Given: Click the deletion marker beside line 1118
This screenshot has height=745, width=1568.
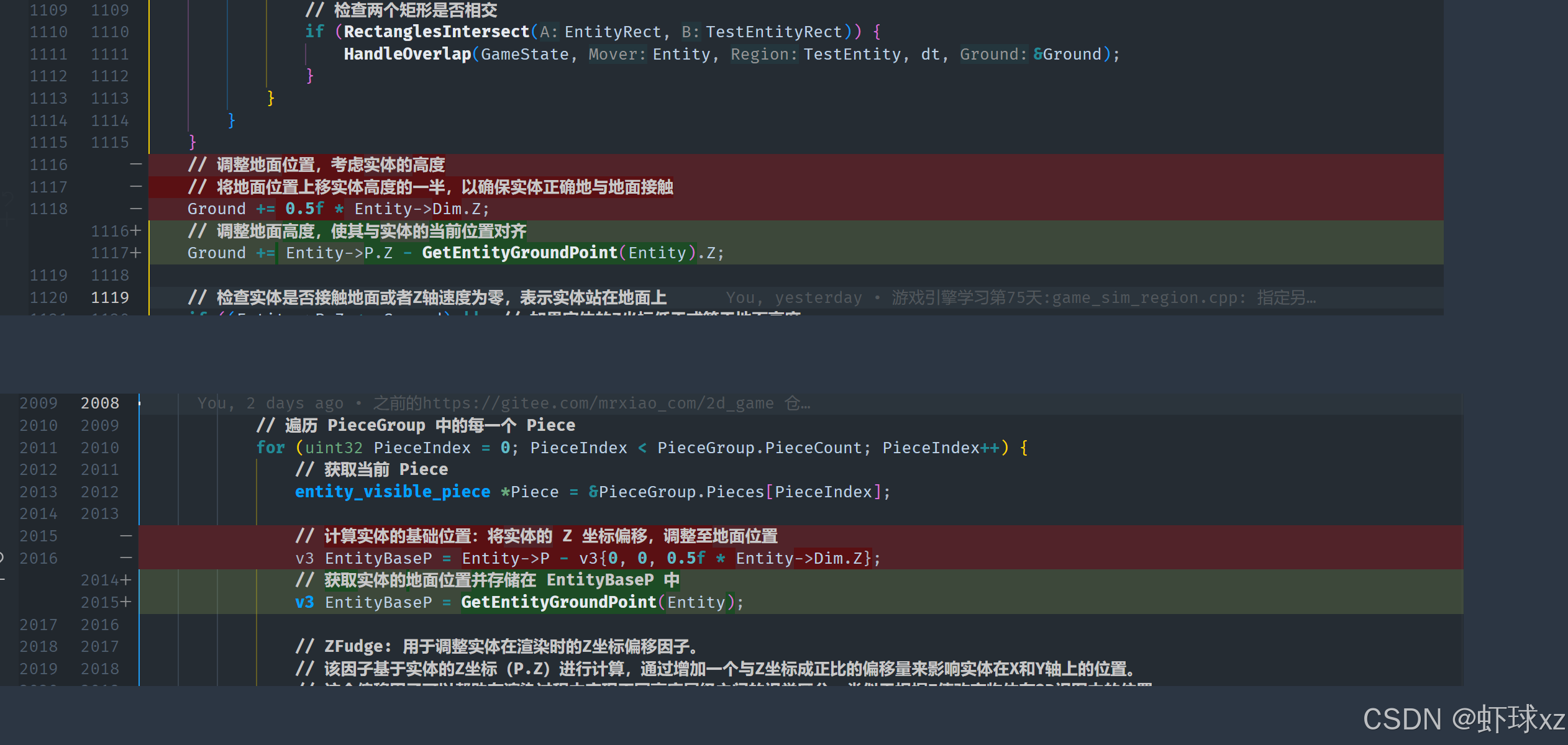Looking at the screenshot, I should point(136,209).
